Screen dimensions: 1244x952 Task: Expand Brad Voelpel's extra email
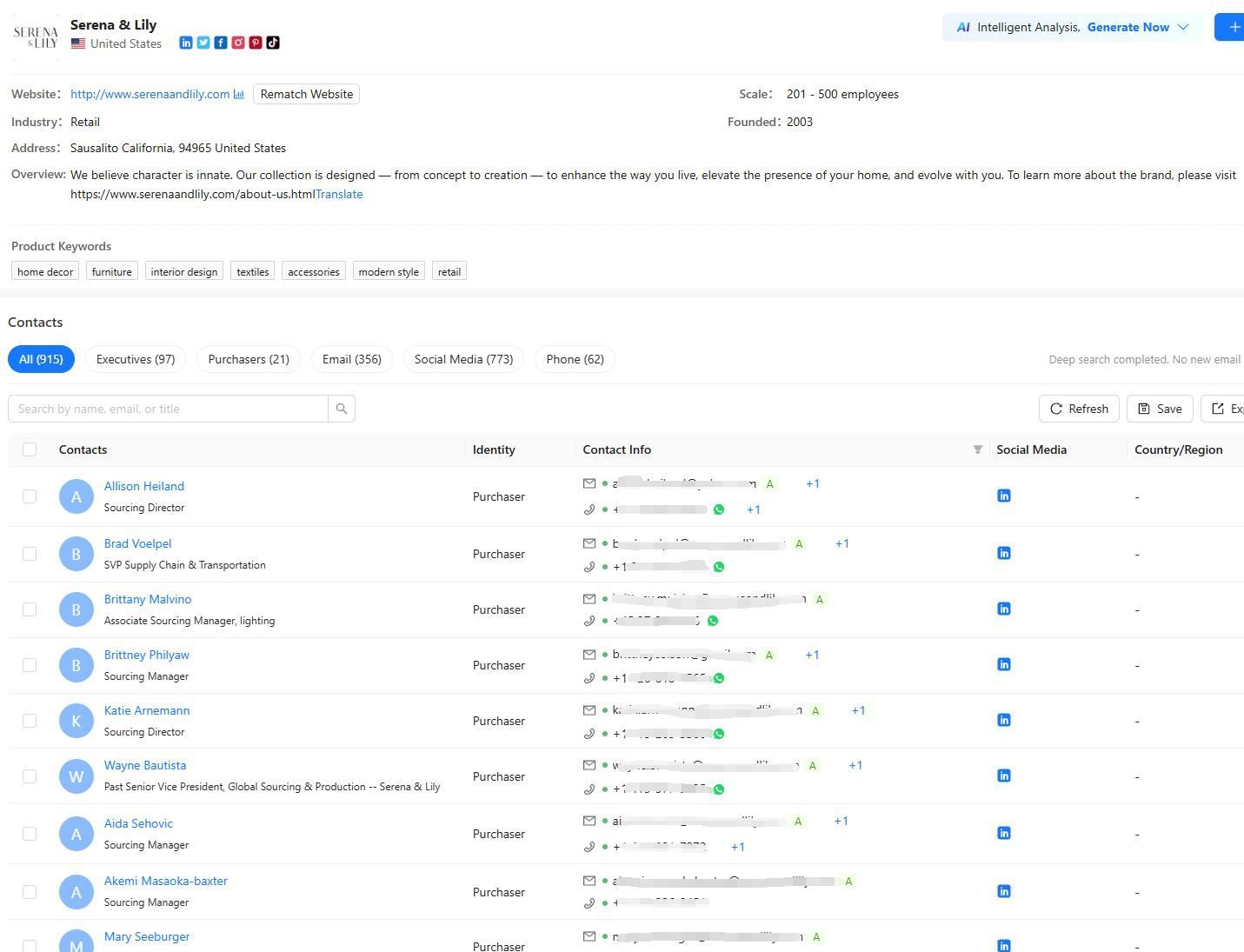[x=842, y=543]
